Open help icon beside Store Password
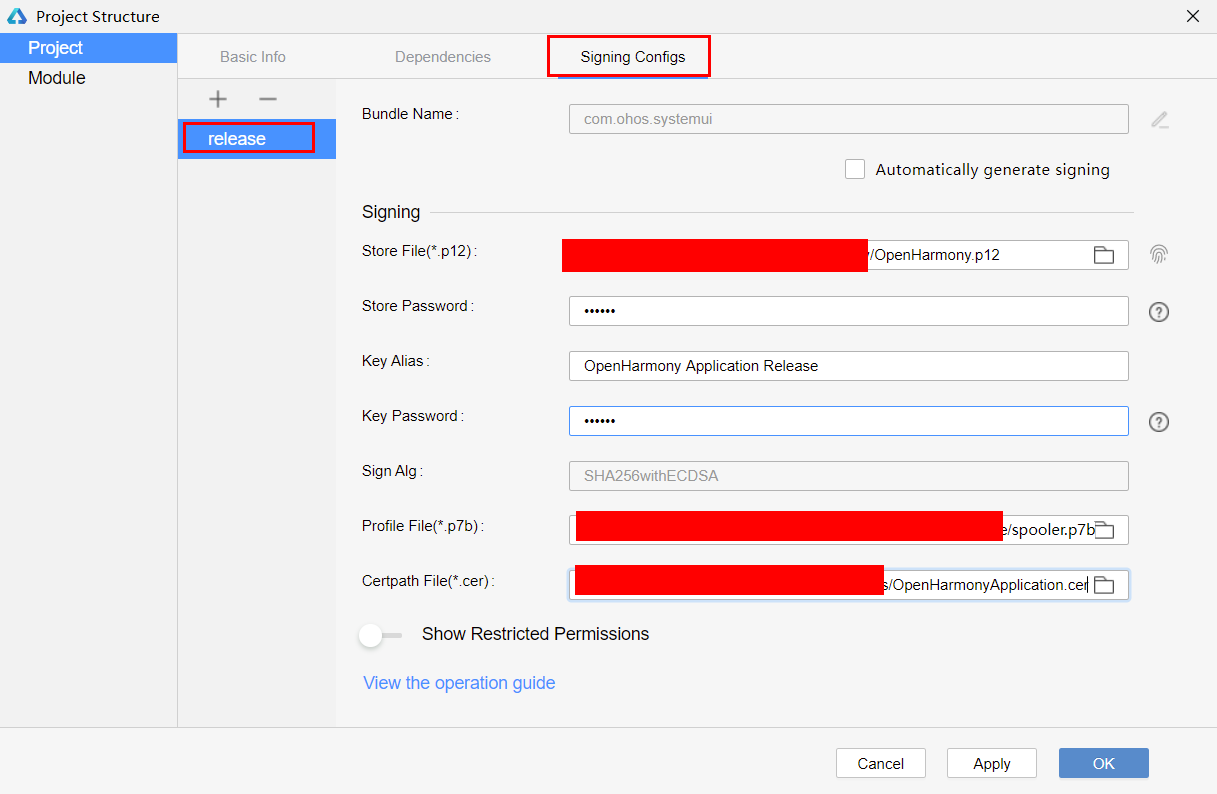Image resolution: width=1217 pixels, height=794 pixels. (1158, 312)
